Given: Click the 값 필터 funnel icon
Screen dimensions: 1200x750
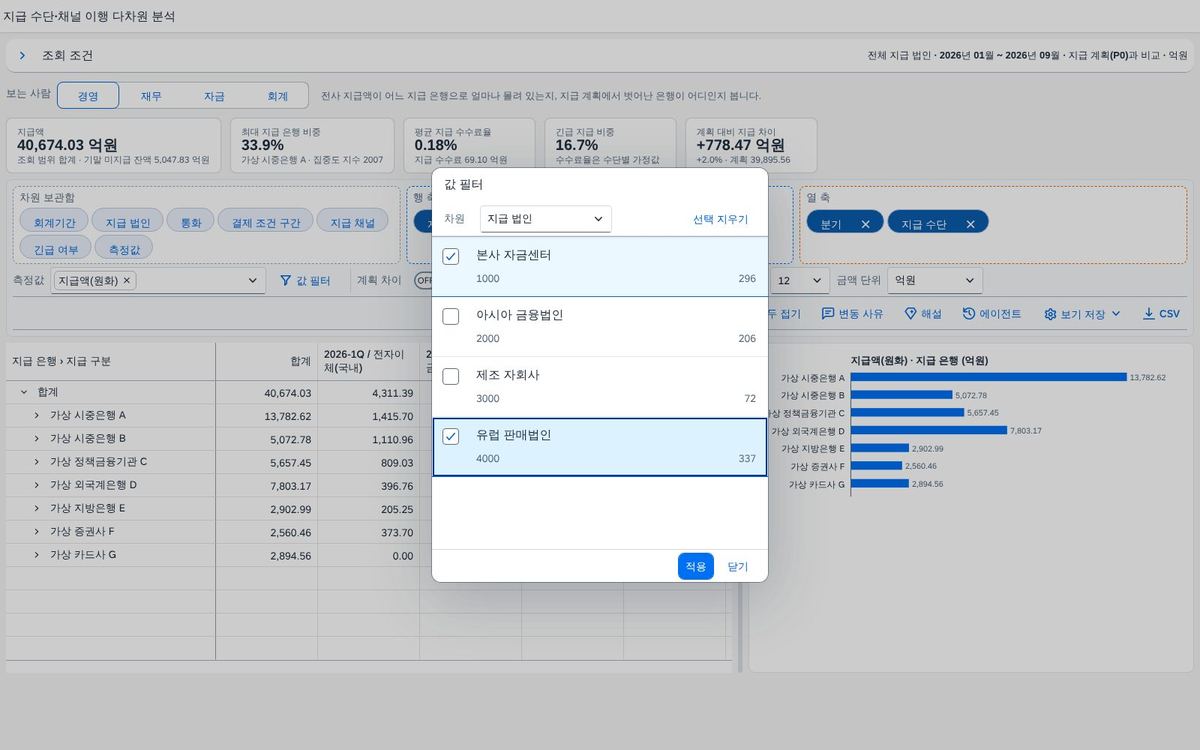Looking at the screenshot, I should coord(285,281).
